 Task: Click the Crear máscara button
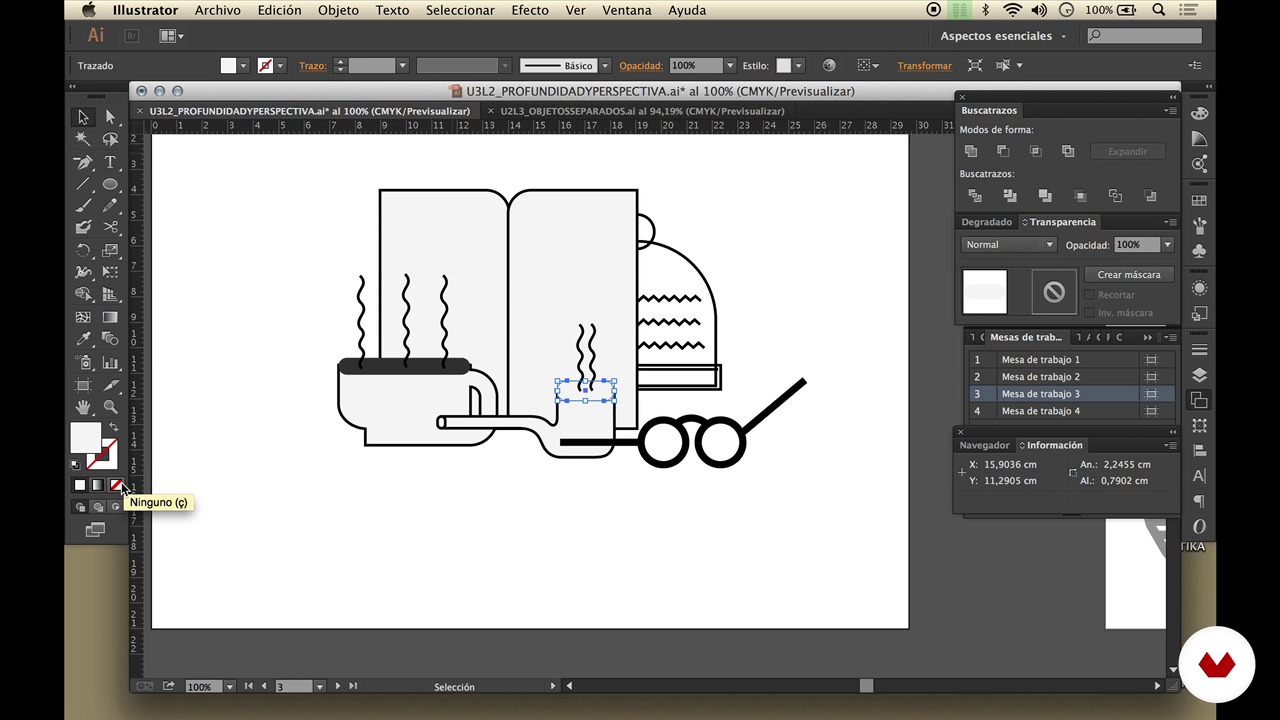point(1129,275)
